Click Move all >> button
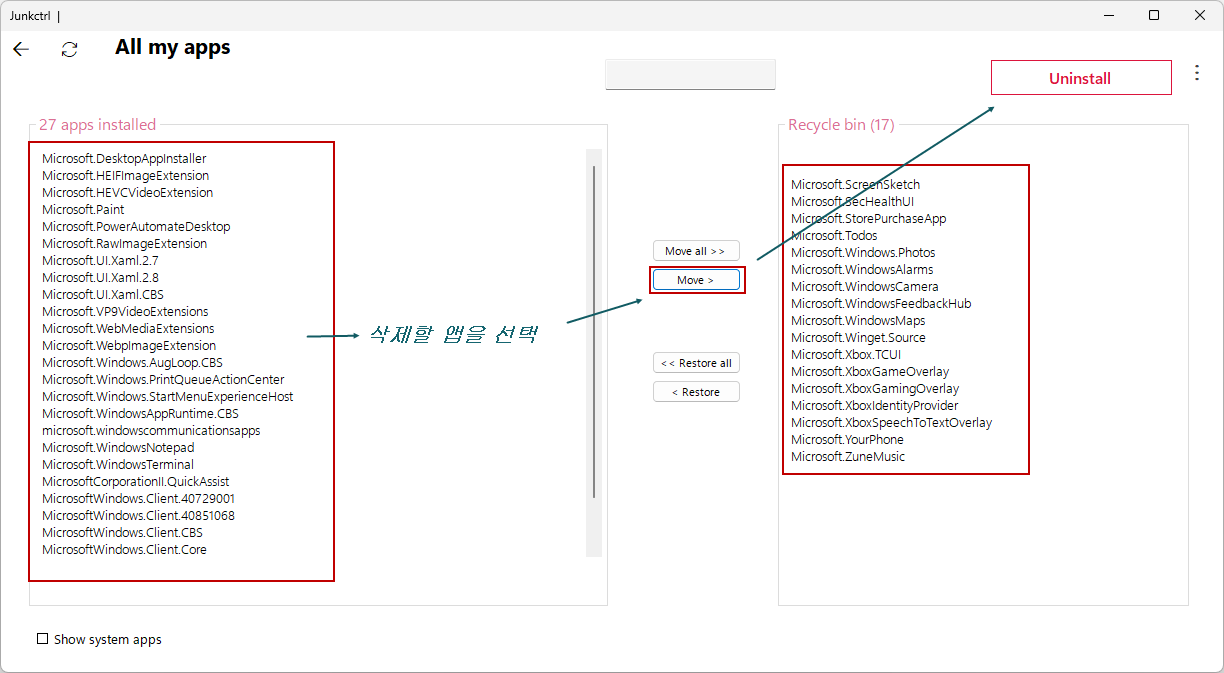This screenshot has width=1224, height=673. coord(696,251)
